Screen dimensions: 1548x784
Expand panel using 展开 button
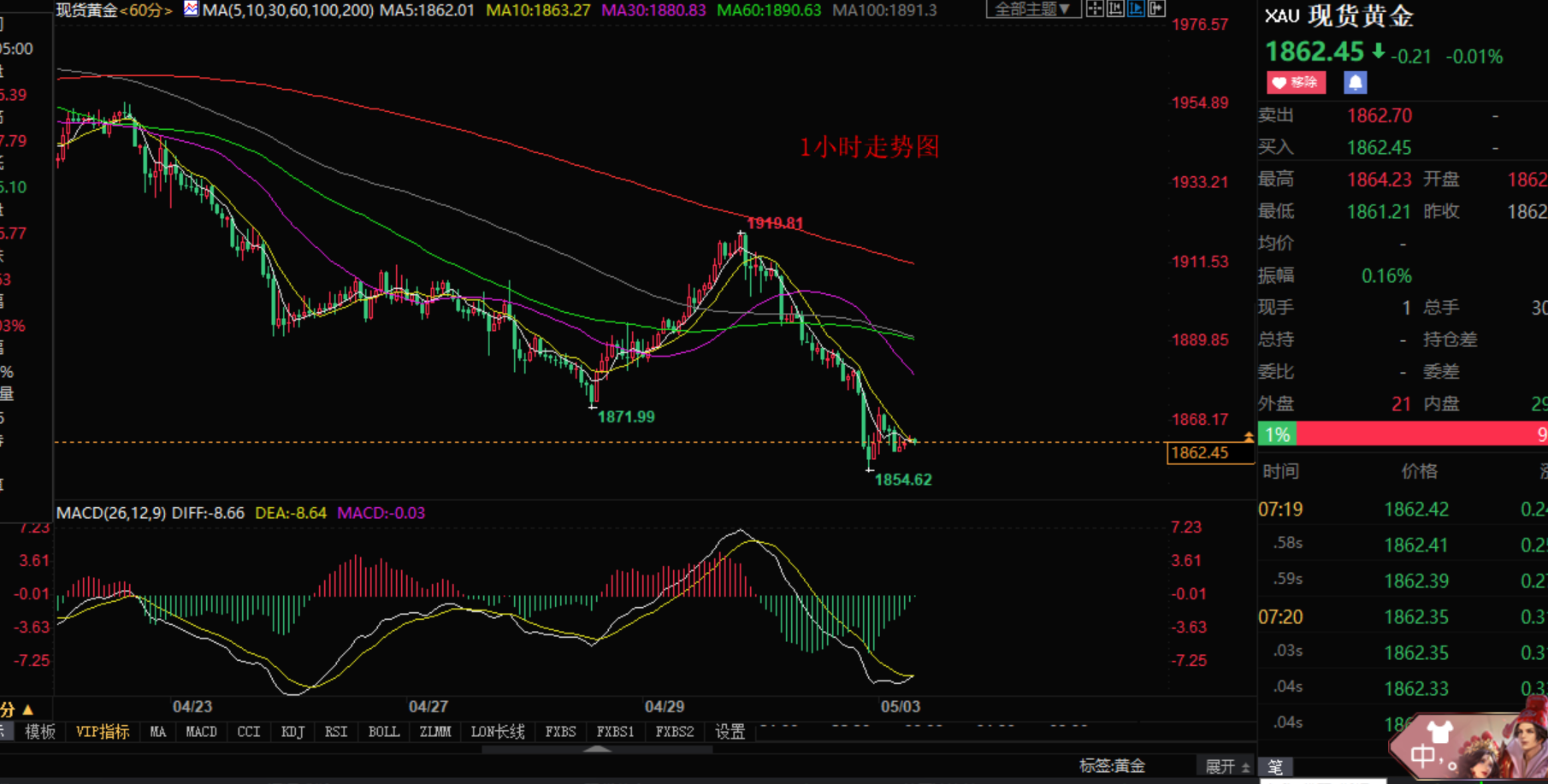tap(1226, 766)
